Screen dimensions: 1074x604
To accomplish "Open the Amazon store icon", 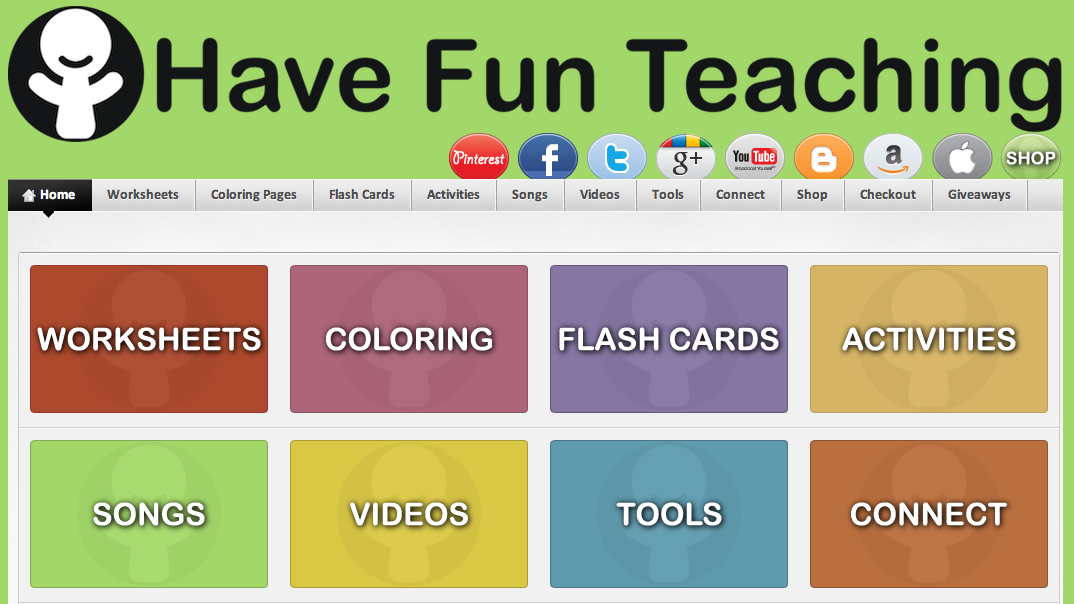I will [893, 158].
